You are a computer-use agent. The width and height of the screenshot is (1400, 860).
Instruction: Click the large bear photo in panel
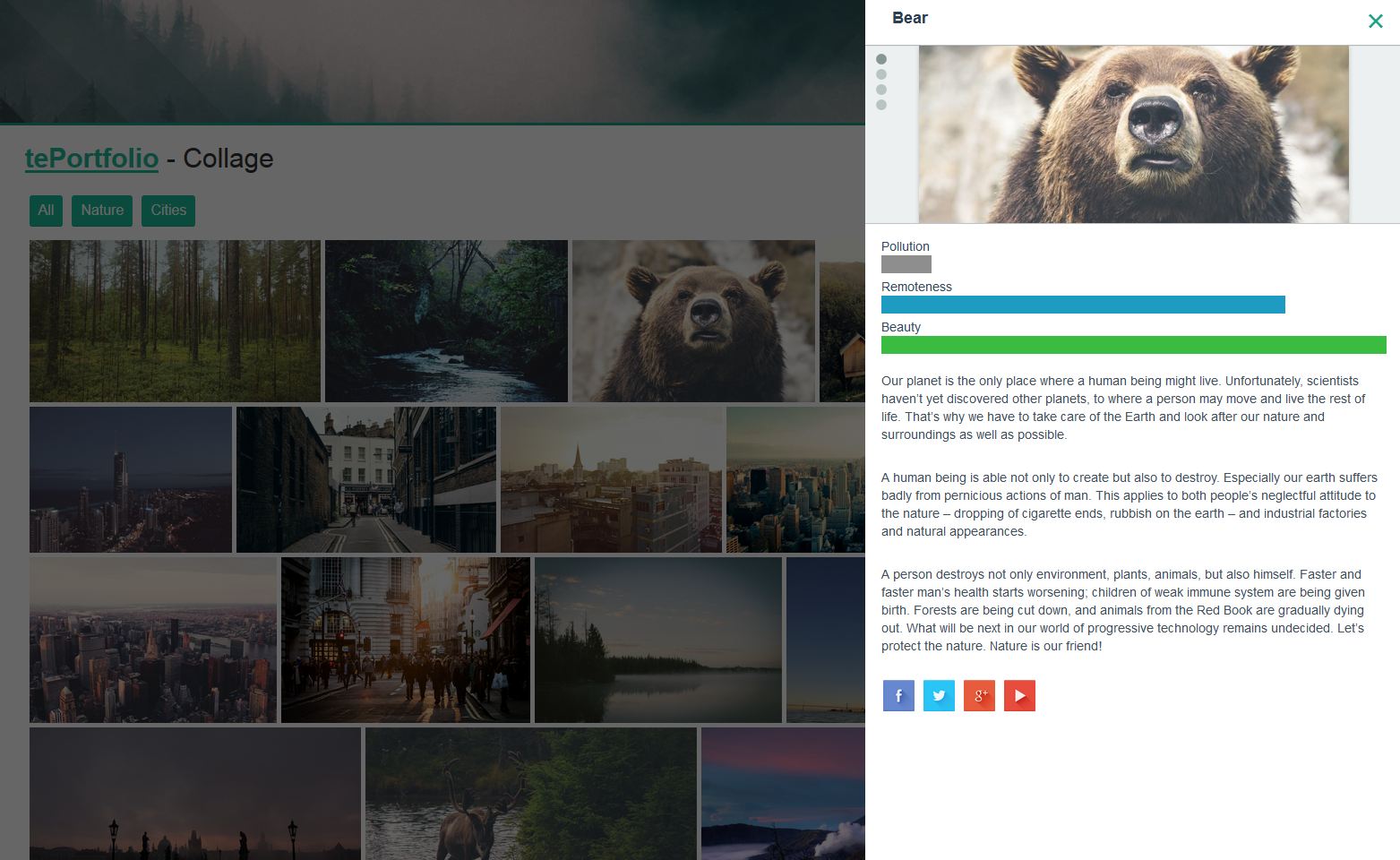tap(1133, 134)
